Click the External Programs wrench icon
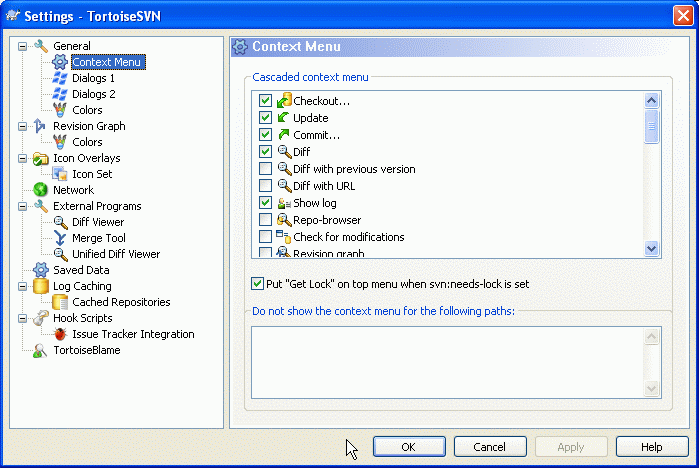Image resolution: width=699 pixels, height=468 pixels. 41,206
